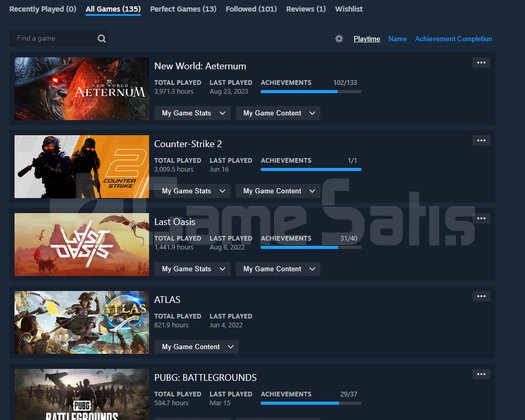525x420 pixels.
Task: Switch to the Recently Played (0) tab
Action: (x=43, y=9)
